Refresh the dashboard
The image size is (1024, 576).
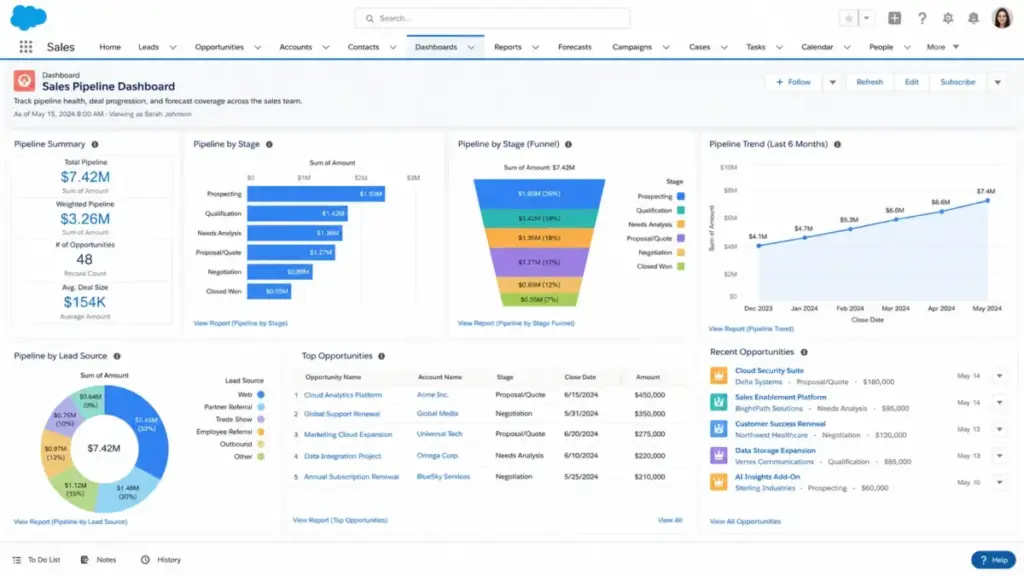[869, 82]
